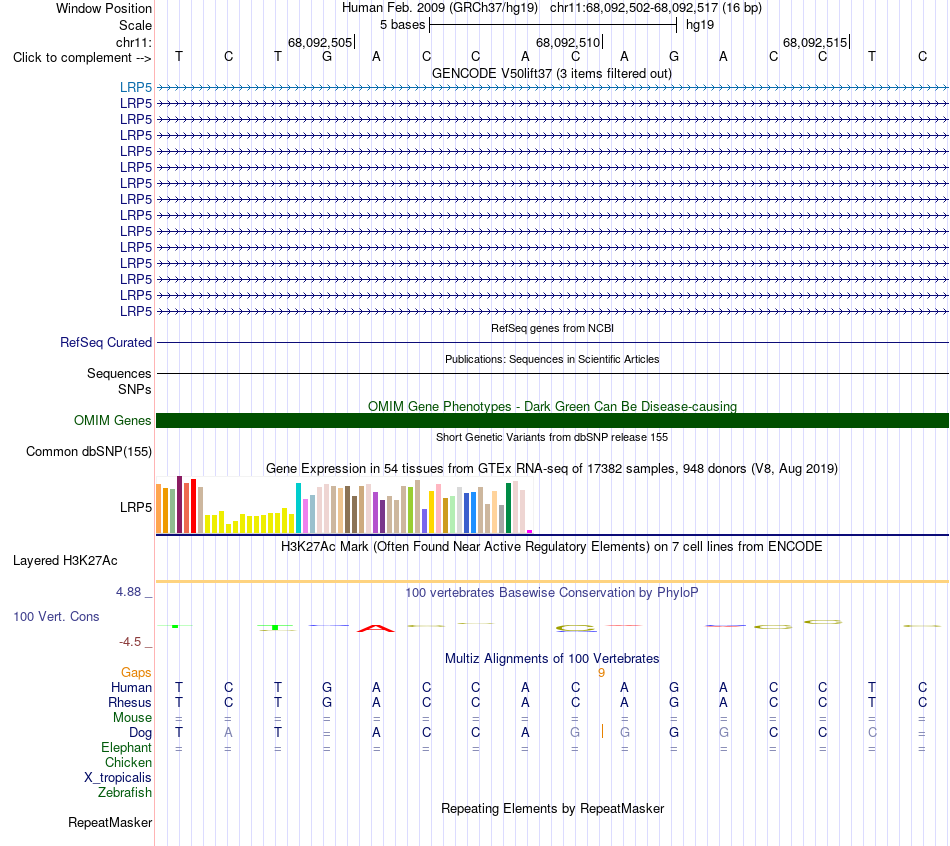
Task: Click the RepeatMasker track label
Action: (110, 823)
